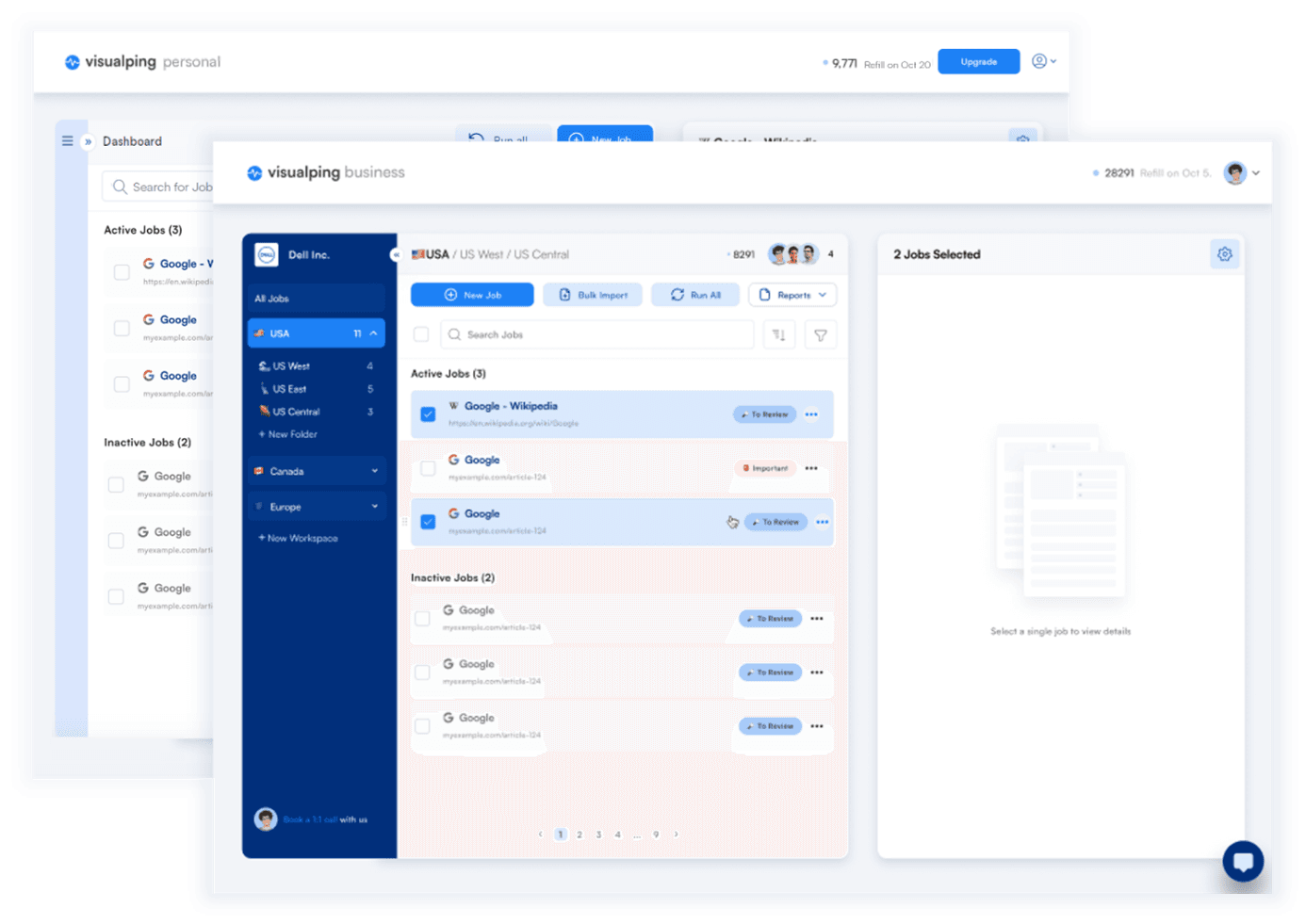Viewport: 1306px width, 924px height.
Task: Open the US East folder
Action: point(289,389)
